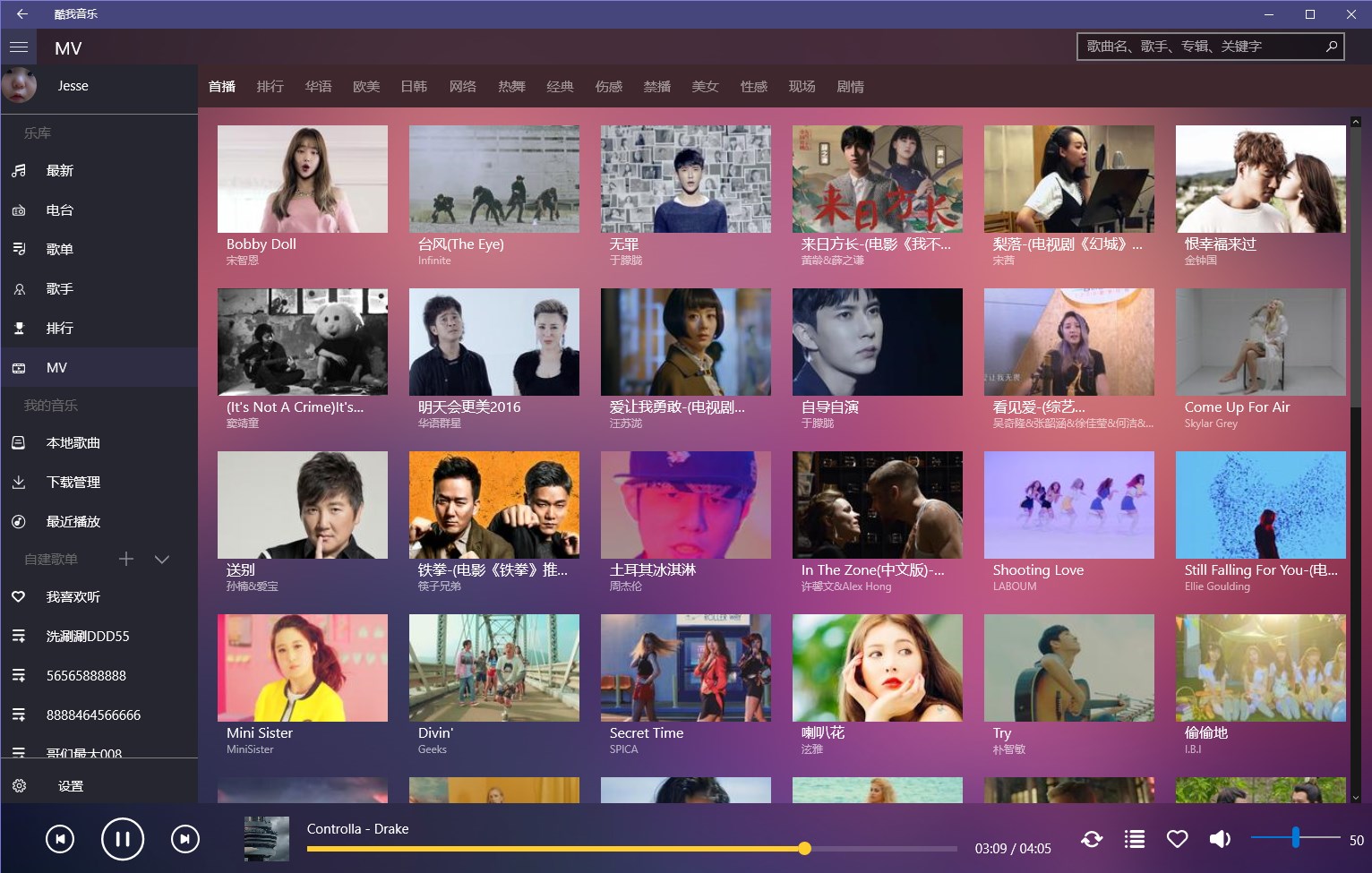Collapse the 自建歌单 playlist list
The height and width of the screenshot is (873, 1372).
[162, 560]
